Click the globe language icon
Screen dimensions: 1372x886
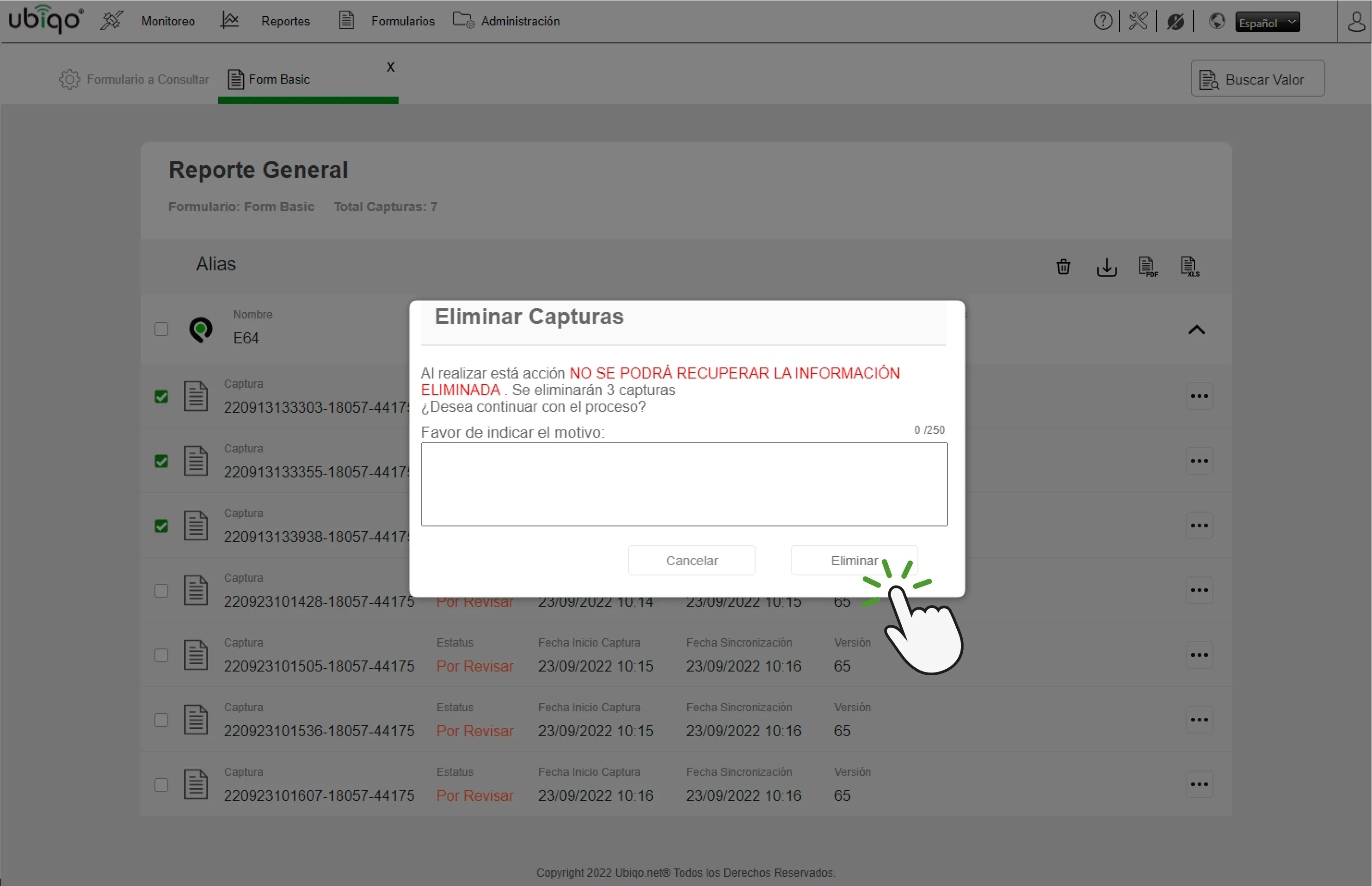[1217, 21]
